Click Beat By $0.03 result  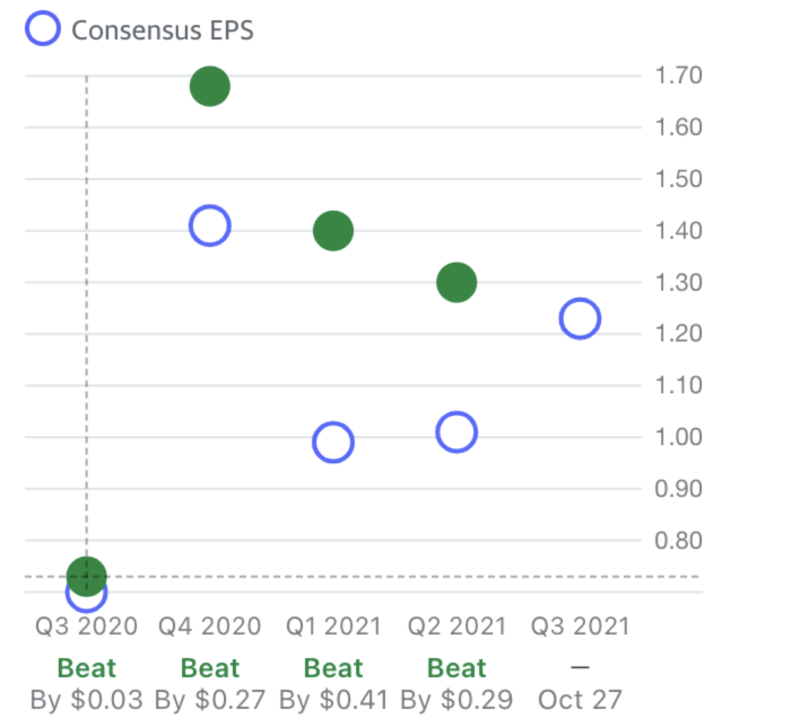point(87,684)
